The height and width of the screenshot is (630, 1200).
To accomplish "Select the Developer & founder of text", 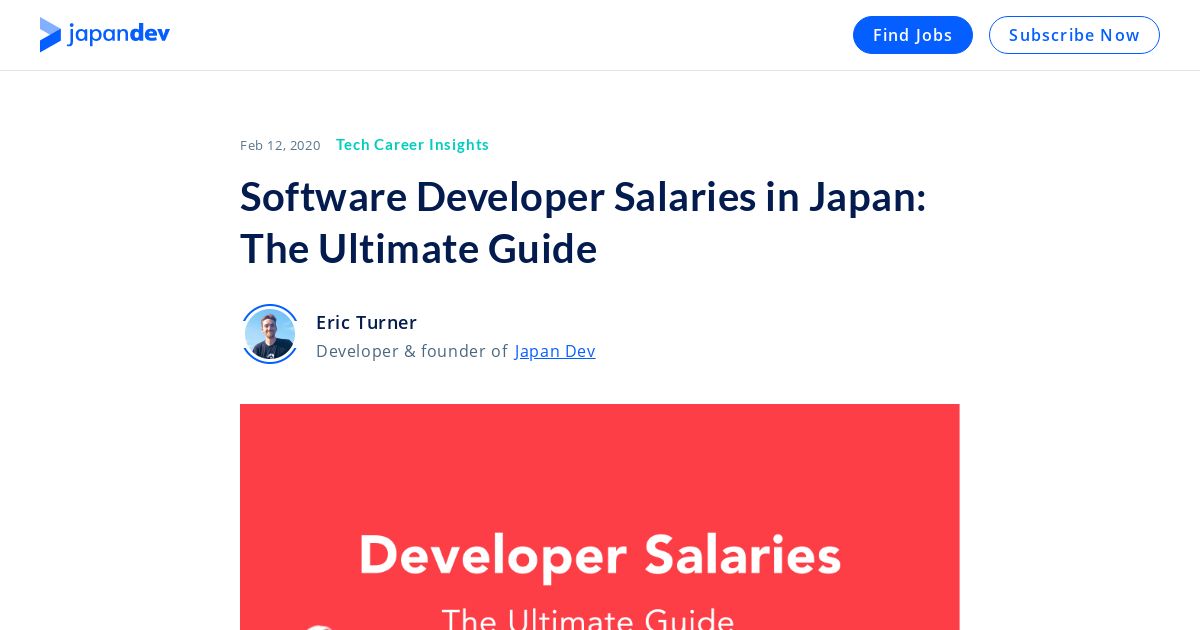I will [x=412, y=351].
